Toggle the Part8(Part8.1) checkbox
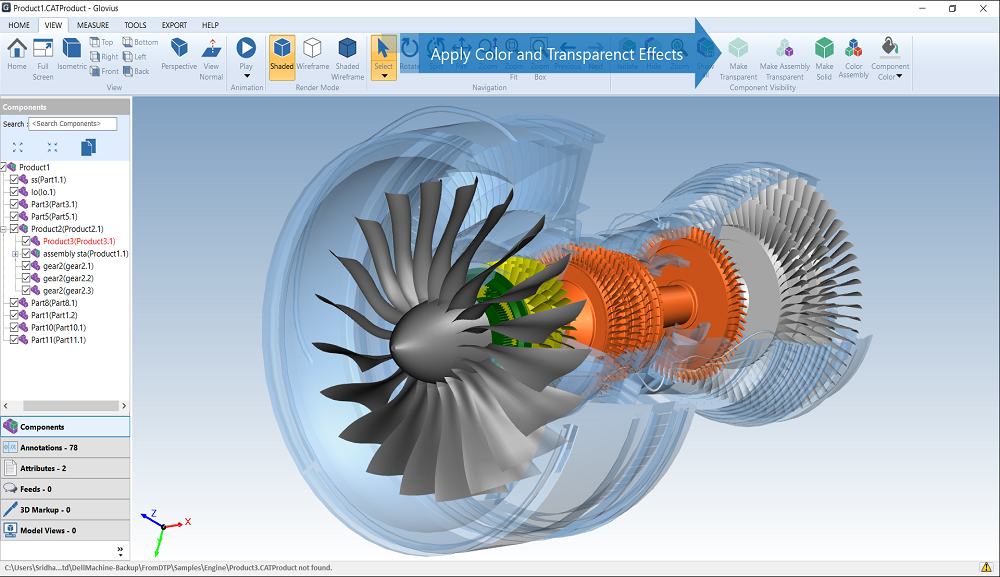This screenshot has width=1000, height=577. point(14,303)
